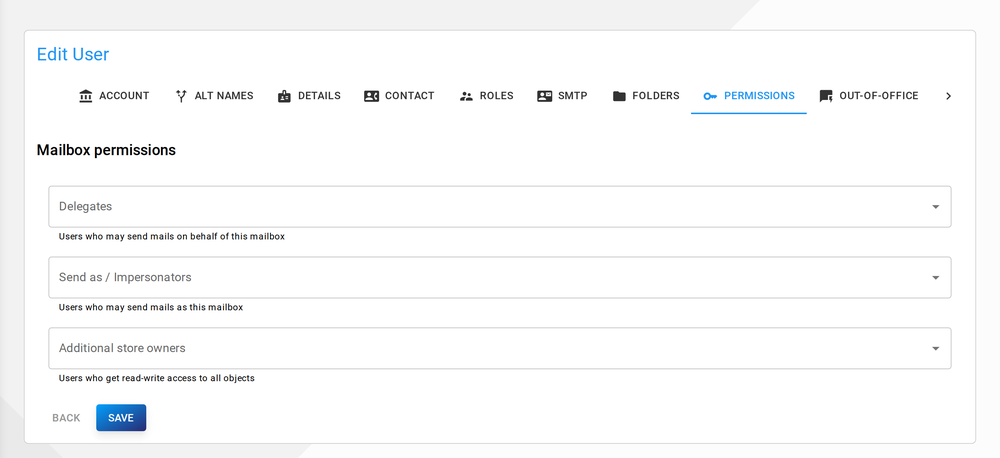Open the Out-of-Office tab

point(869,96)
